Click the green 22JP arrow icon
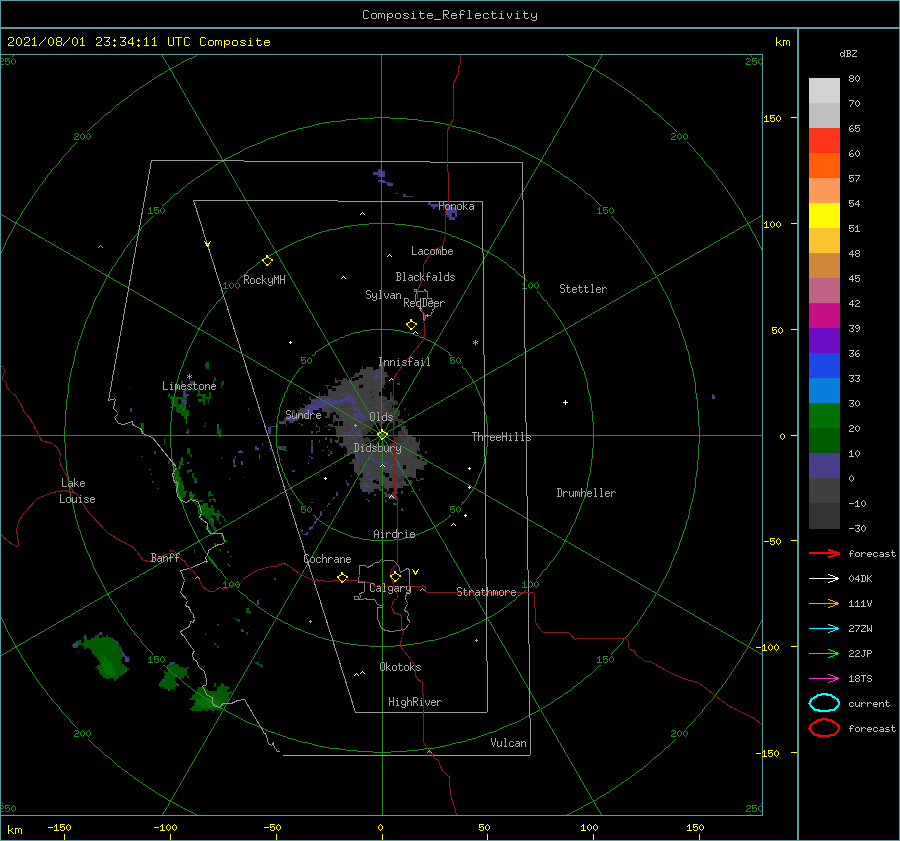This screenshot has width=900, height=841. (x=824, y=653)
